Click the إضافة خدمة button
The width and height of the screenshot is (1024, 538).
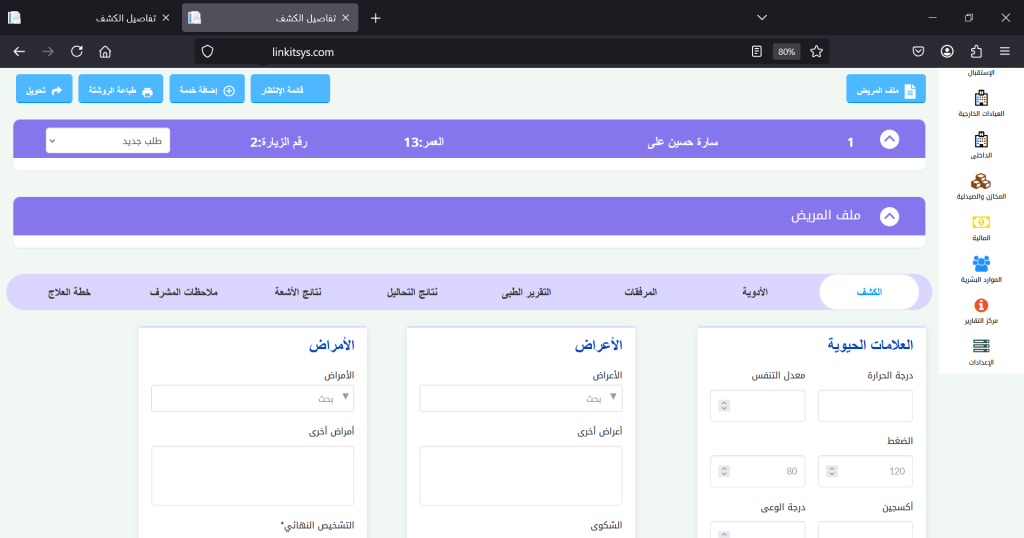207,90
